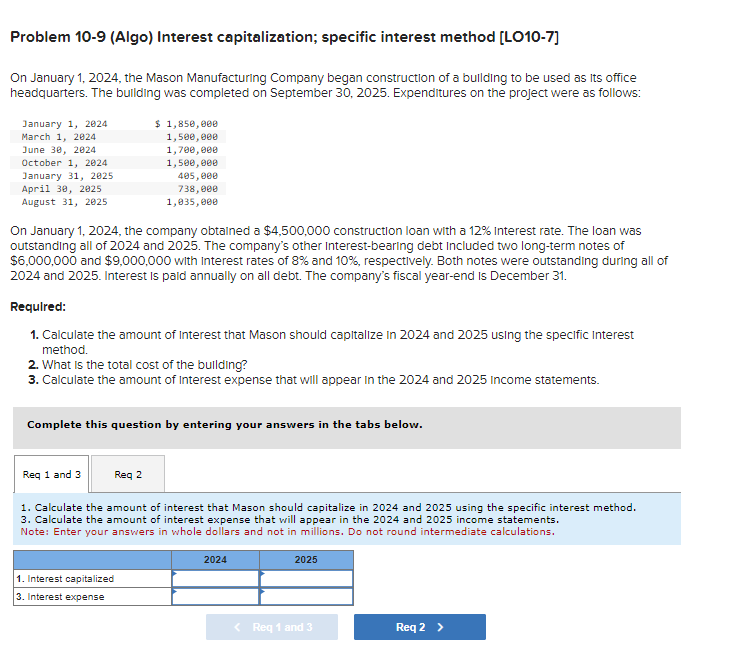
Task: Click the August 31, 2025 expenditure date
Action: point(64,202)
